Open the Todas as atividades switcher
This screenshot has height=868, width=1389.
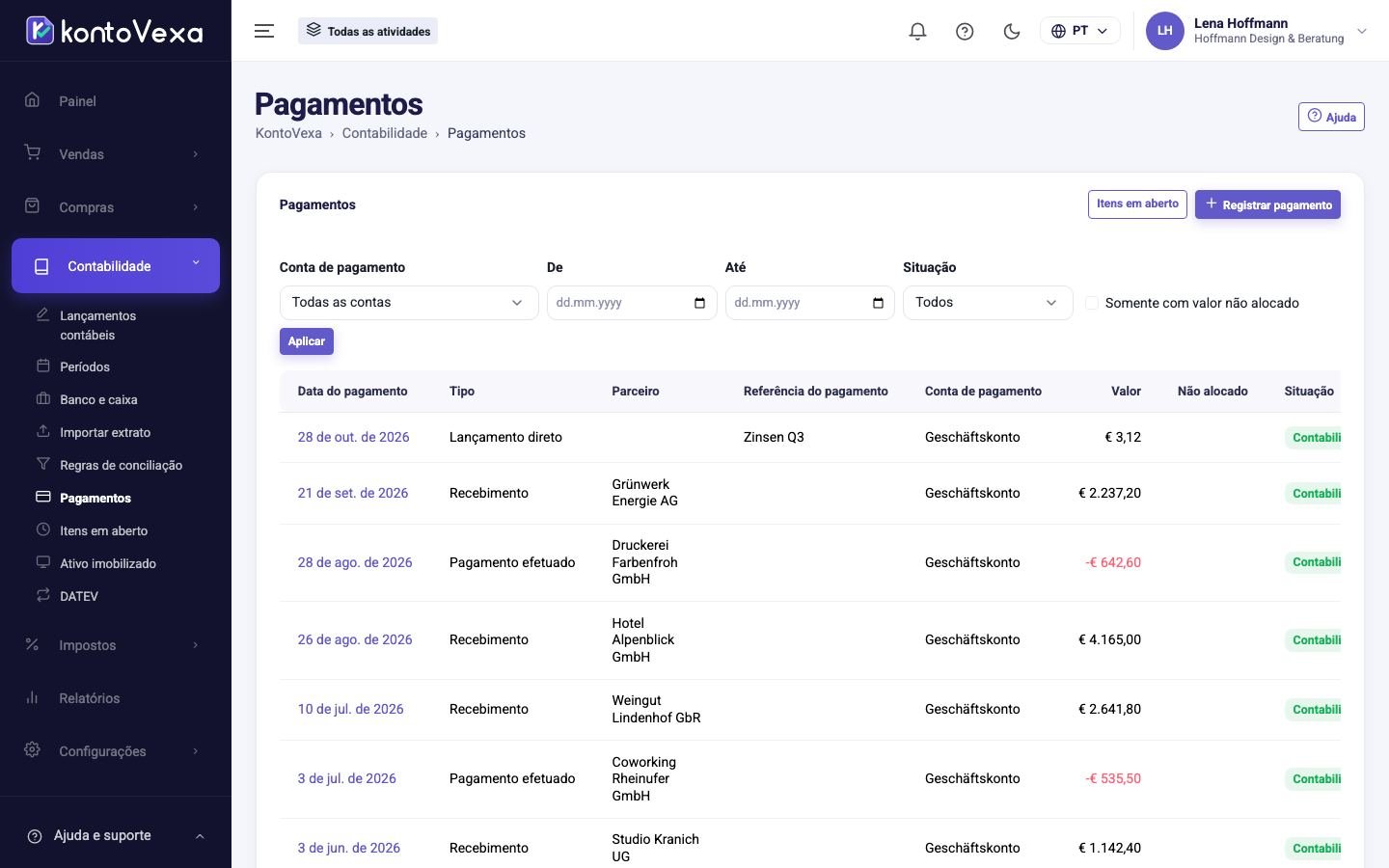pyautogui.click(x=368, y=31)
